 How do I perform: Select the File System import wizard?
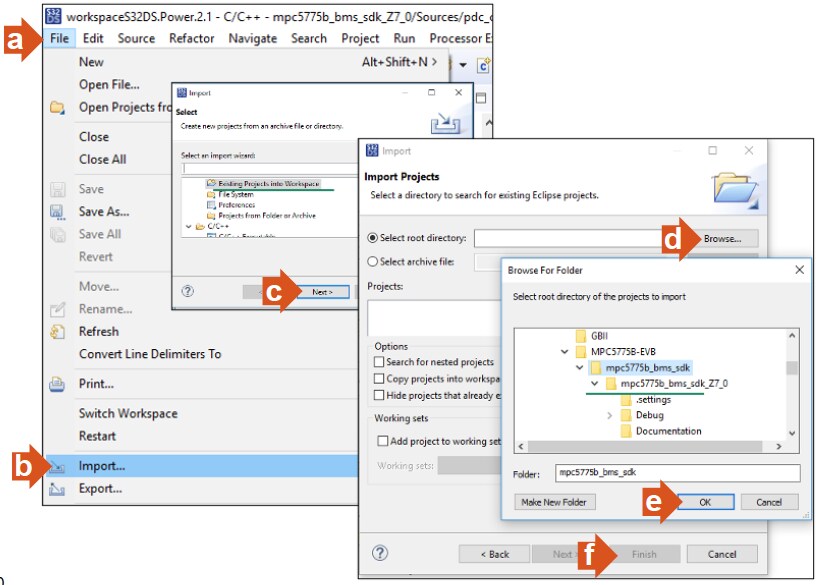pyautogui.click(x=235, y=195)
